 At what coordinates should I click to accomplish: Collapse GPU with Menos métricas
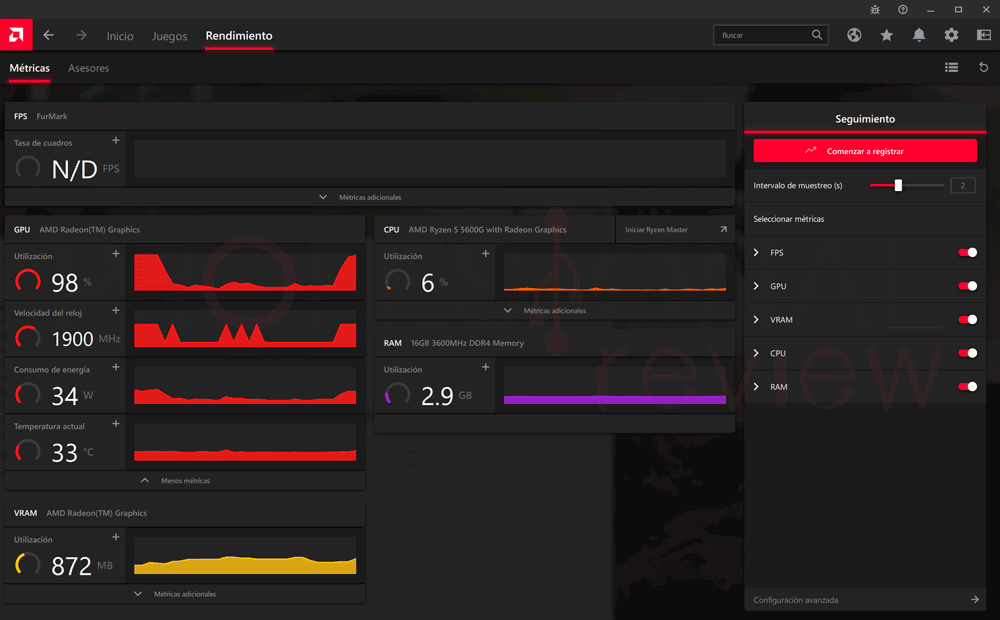[185, 480]
